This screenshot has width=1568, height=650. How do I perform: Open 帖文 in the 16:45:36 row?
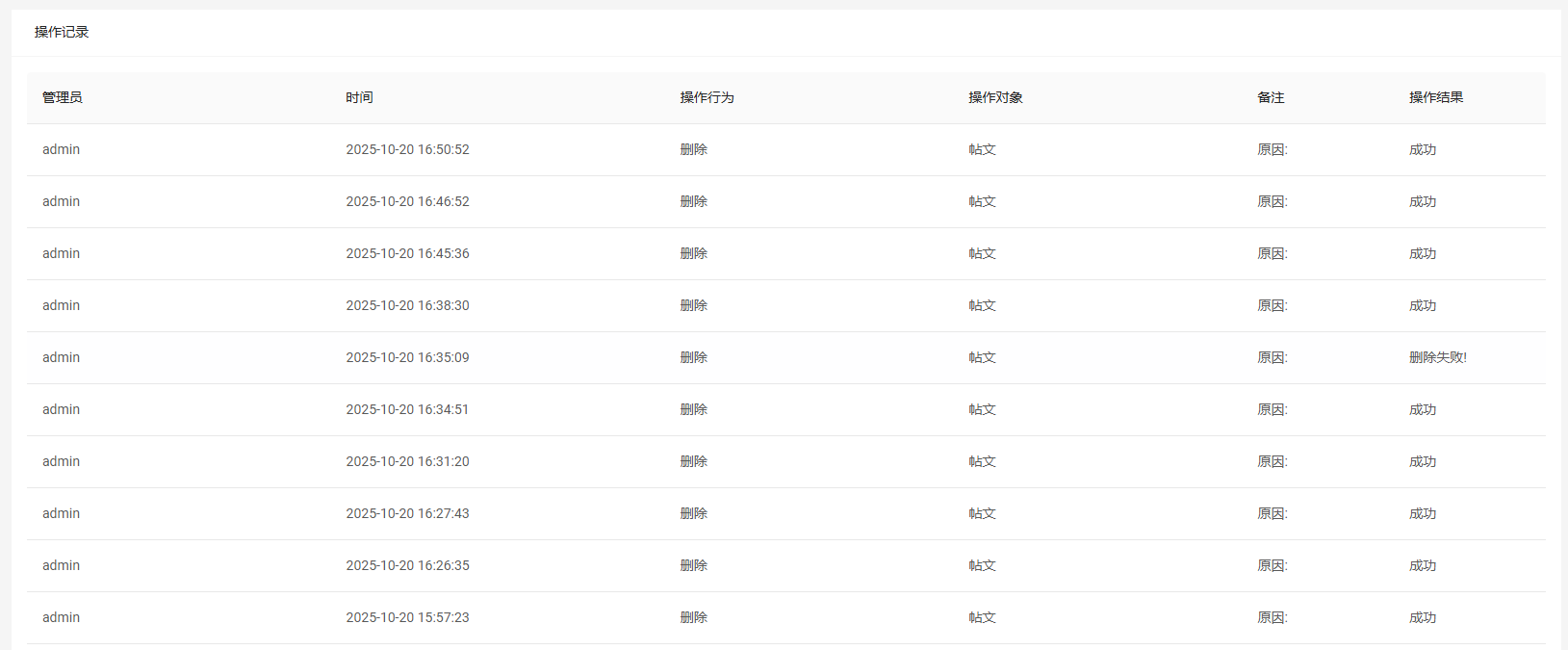982,253
